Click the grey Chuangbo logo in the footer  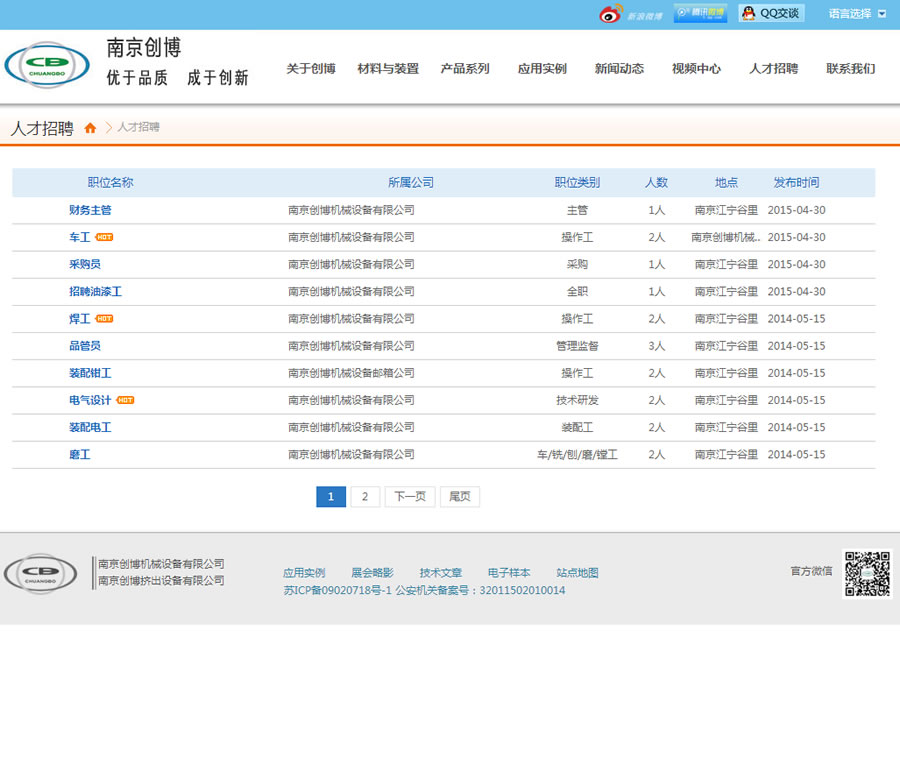[40, 573]
